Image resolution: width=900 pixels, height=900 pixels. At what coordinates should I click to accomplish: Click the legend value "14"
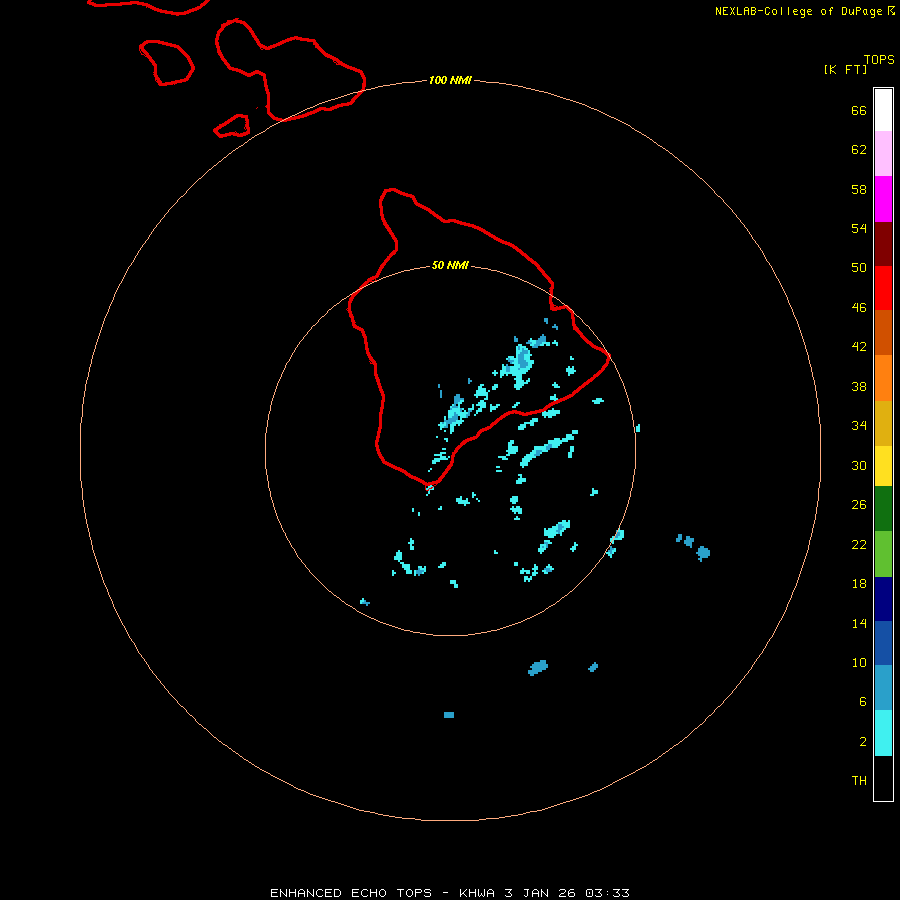pos(859,623)
